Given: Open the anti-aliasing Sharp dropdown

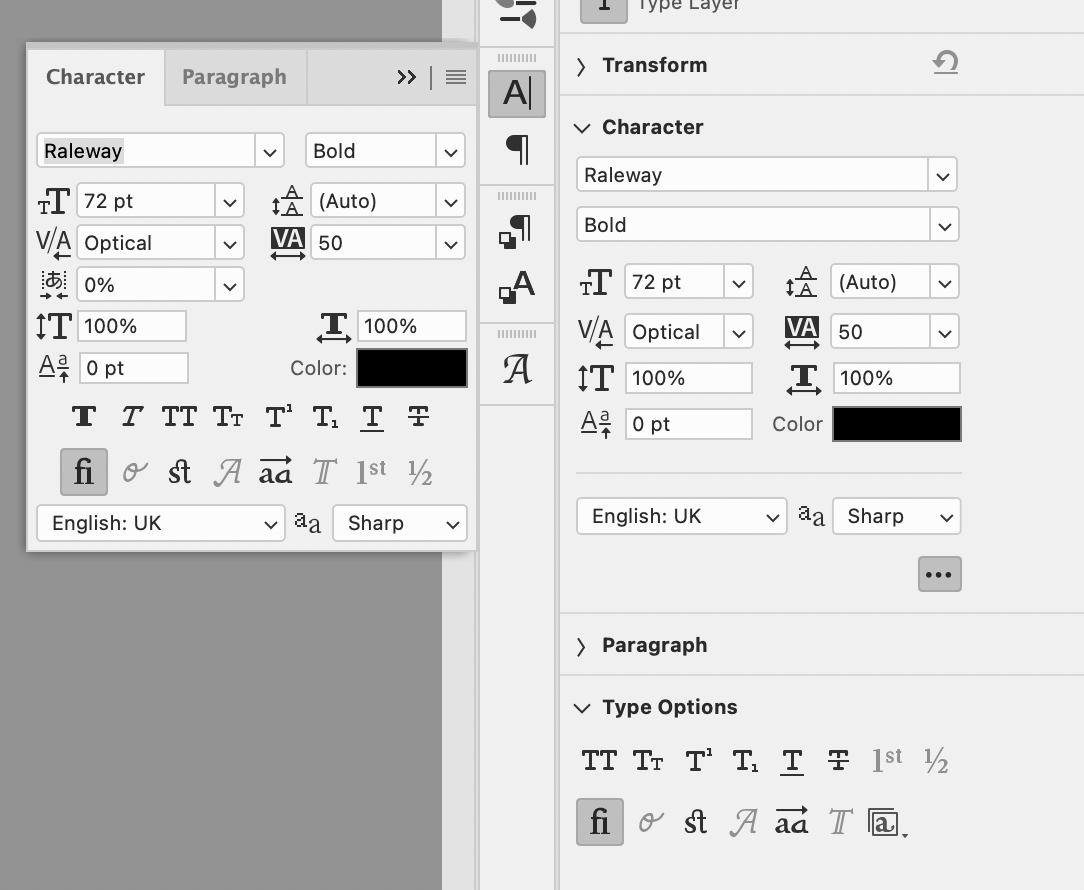Looking at the screenshot, I should [x=399, y=523].
